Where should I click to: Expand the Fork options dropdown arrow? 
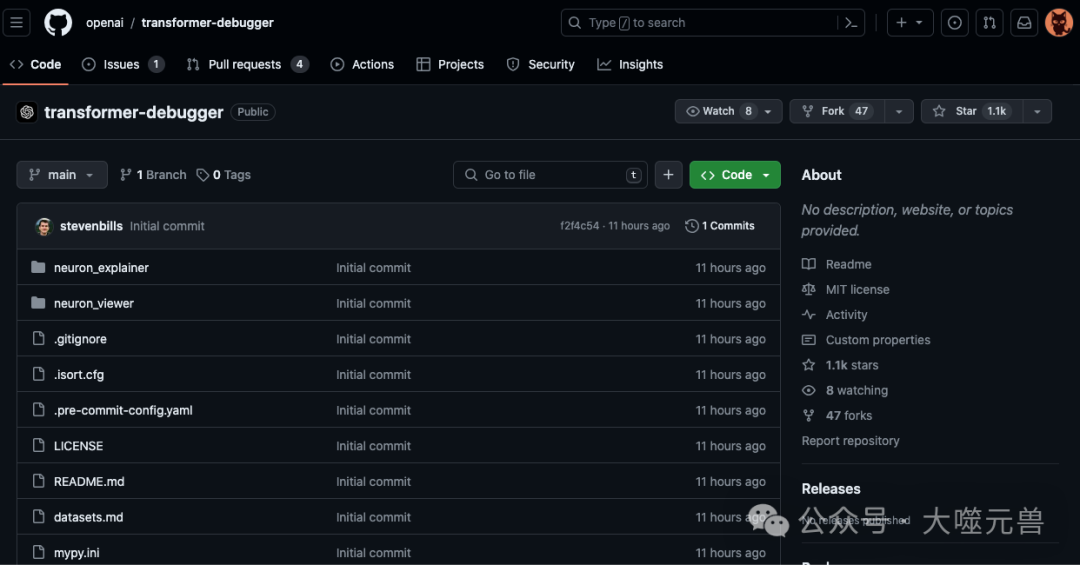point(899,111)
